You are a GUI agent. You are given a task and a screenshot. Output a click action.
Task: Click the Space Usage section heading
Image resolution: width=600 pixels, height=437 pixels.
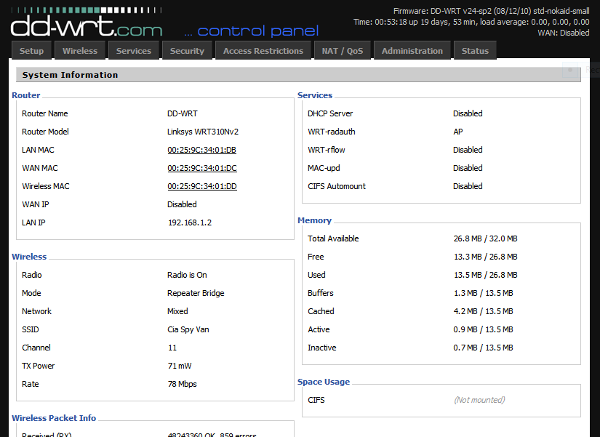coord(324,382)
